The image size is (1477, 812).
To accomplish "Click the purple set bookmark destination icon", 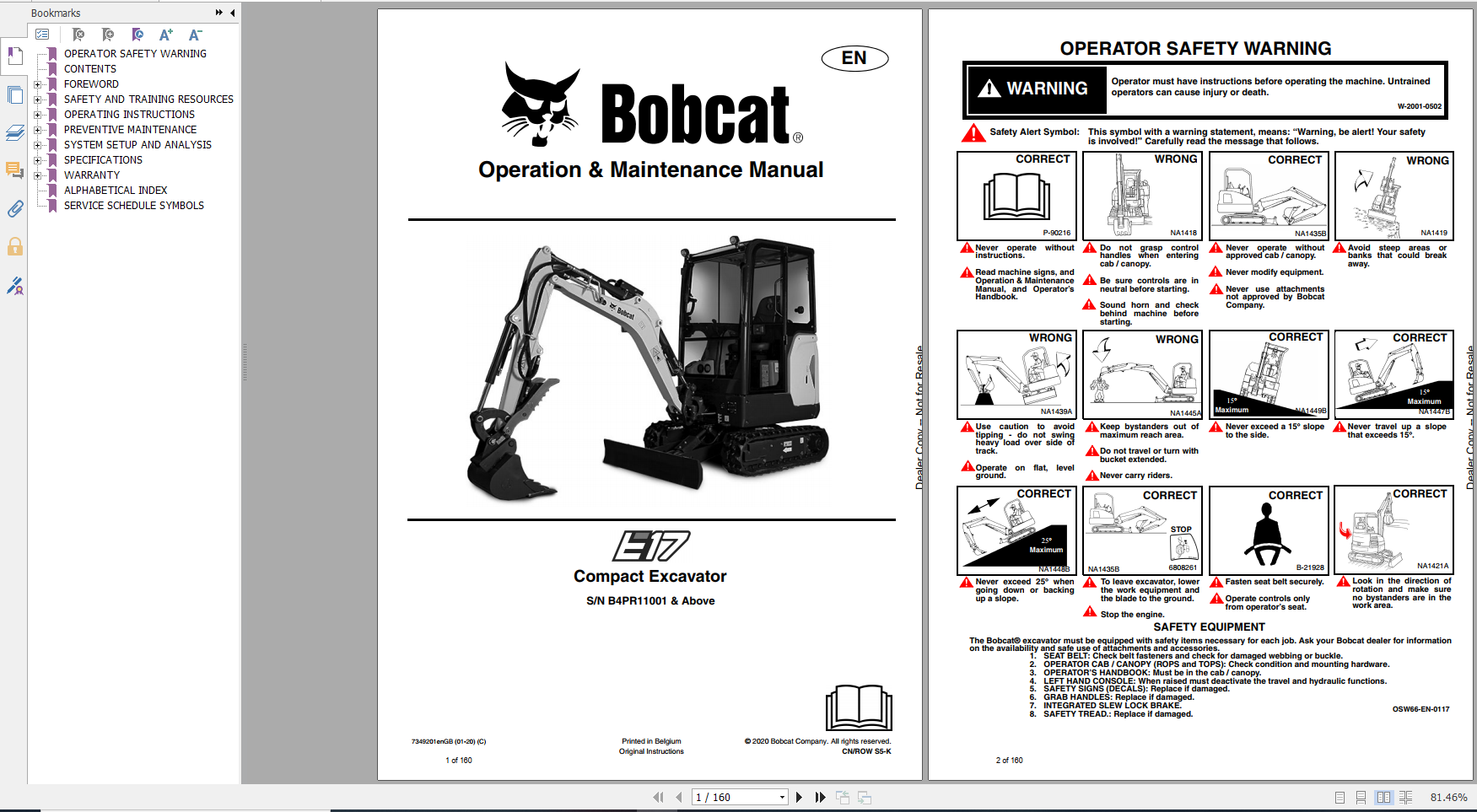I will click(x=137, y=35).
